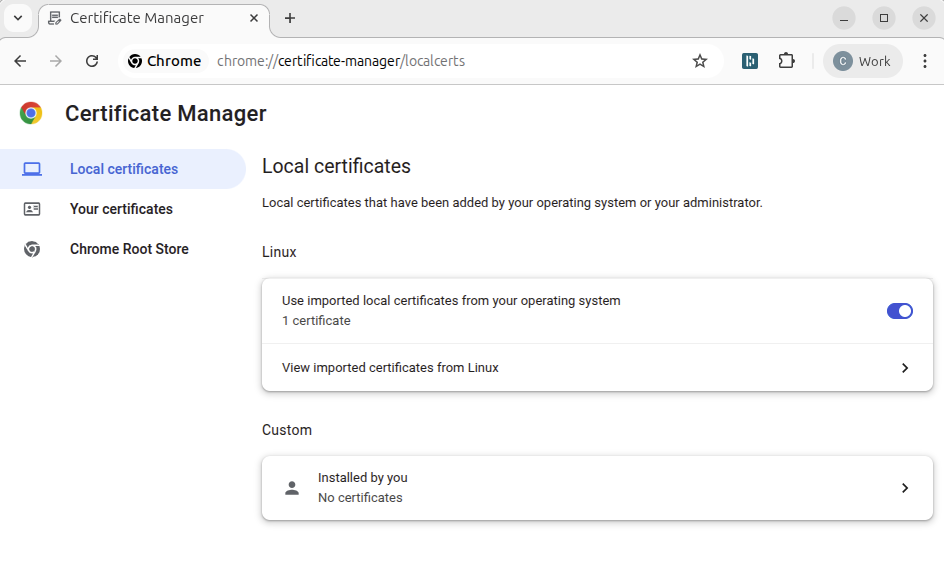Click the Chrome logo beside Certificate Manager

(x=31, y=114)
